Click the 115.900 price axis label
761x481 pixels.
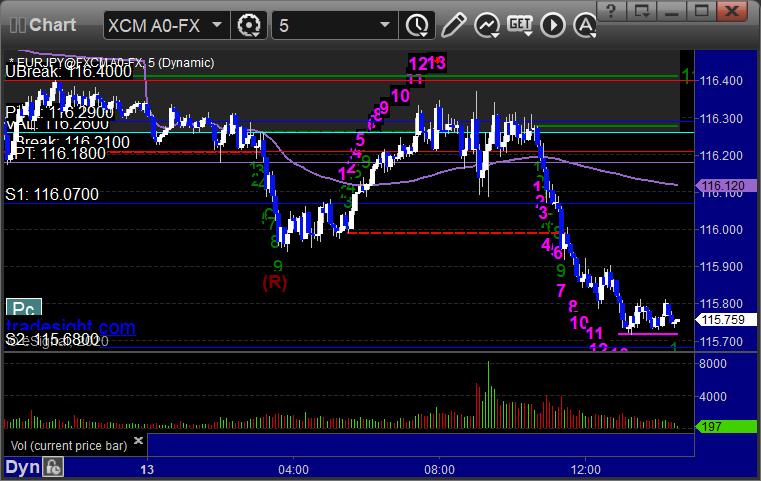point(721,266)
